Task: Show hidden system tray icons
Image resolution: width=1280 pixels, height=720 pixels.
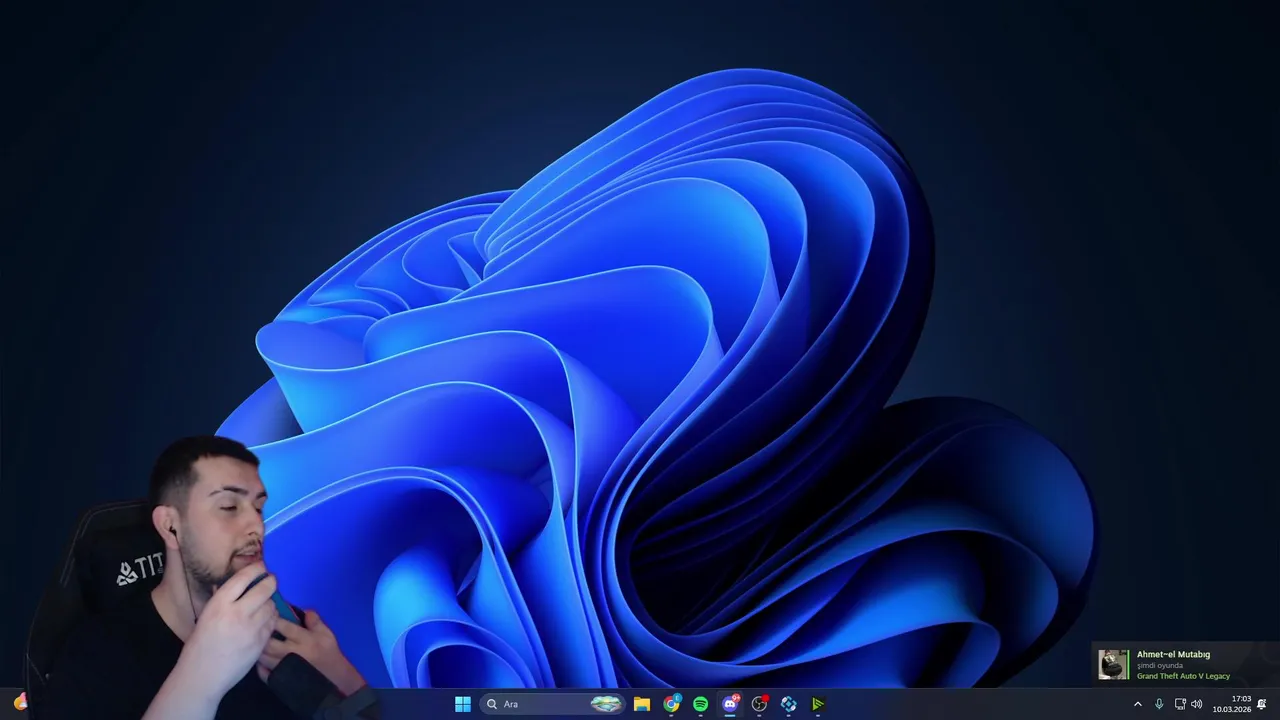Action: (x=1137, y=704)
